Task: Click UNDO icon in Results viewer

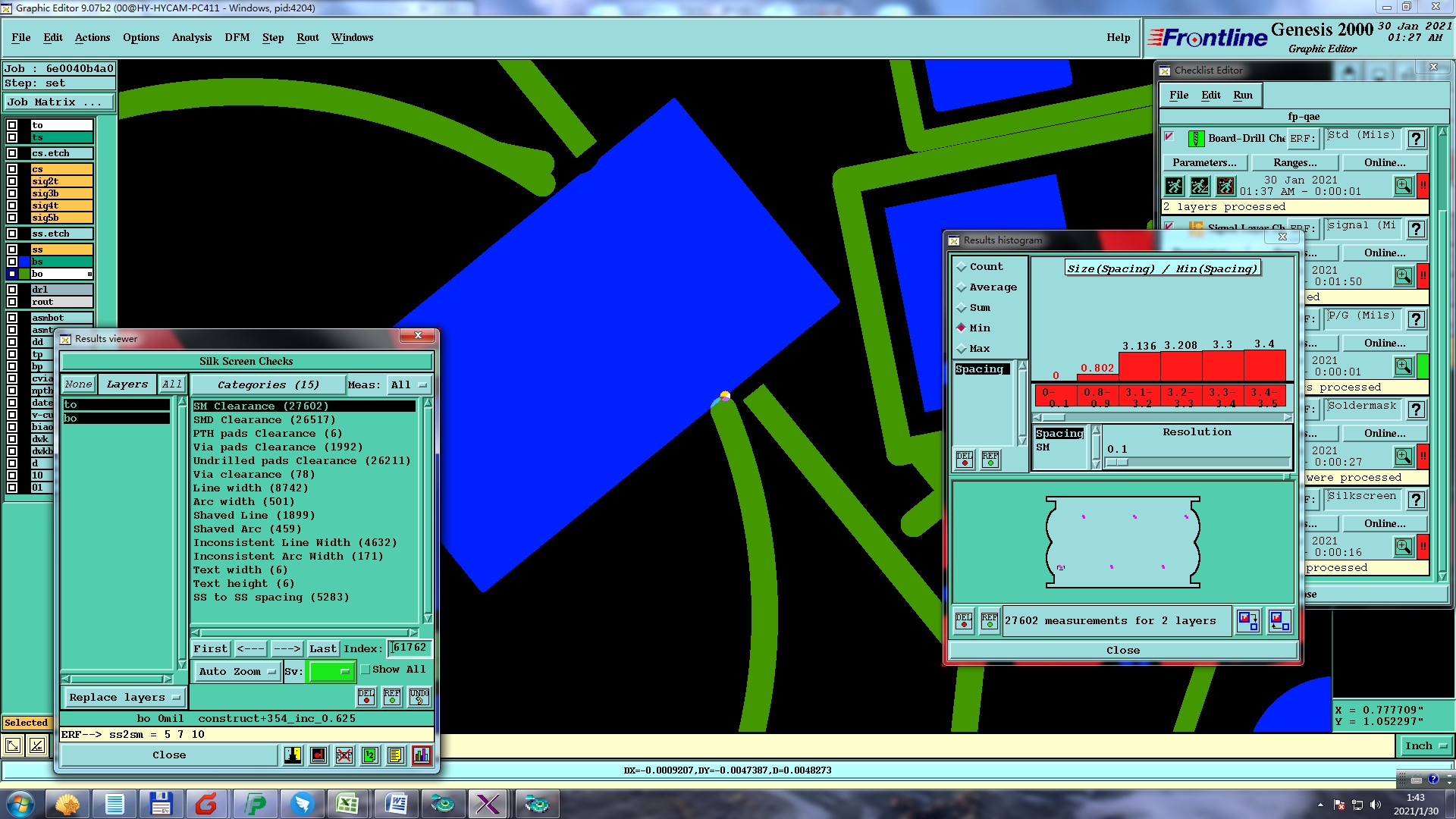Action: click(x=419, y=696)
